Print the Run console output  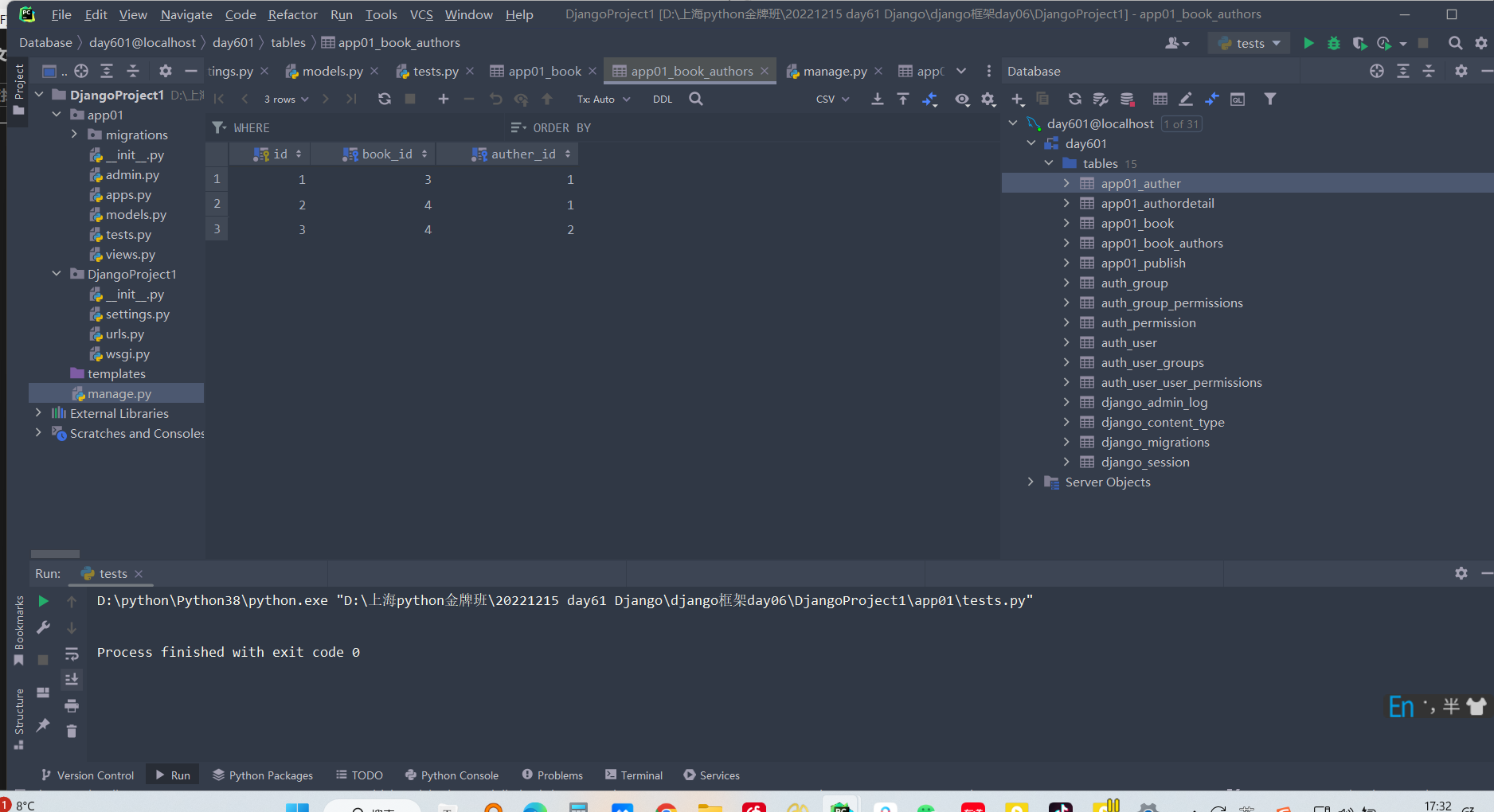[x=72, y=705]
